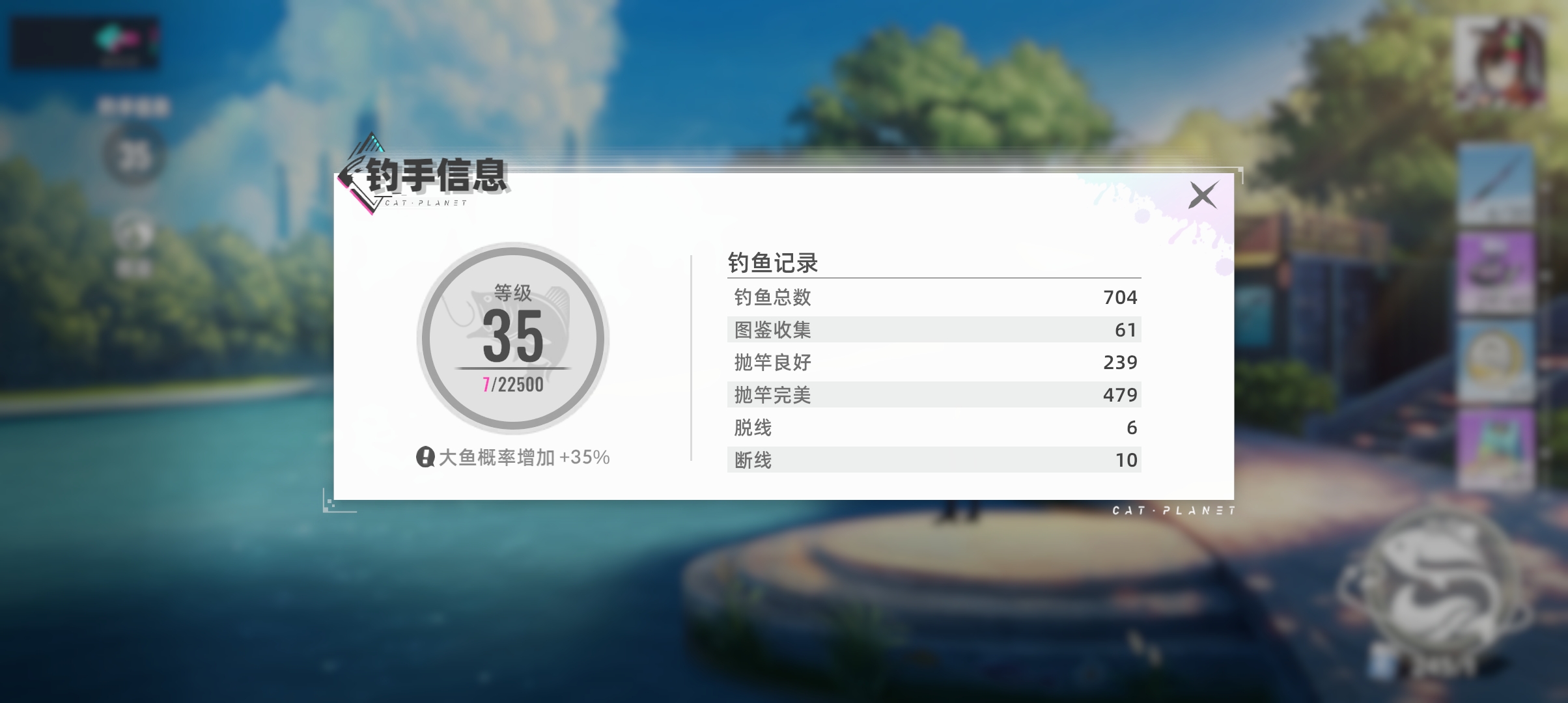Click the 抛竿良好 row showing 239

tap(934, 362)
